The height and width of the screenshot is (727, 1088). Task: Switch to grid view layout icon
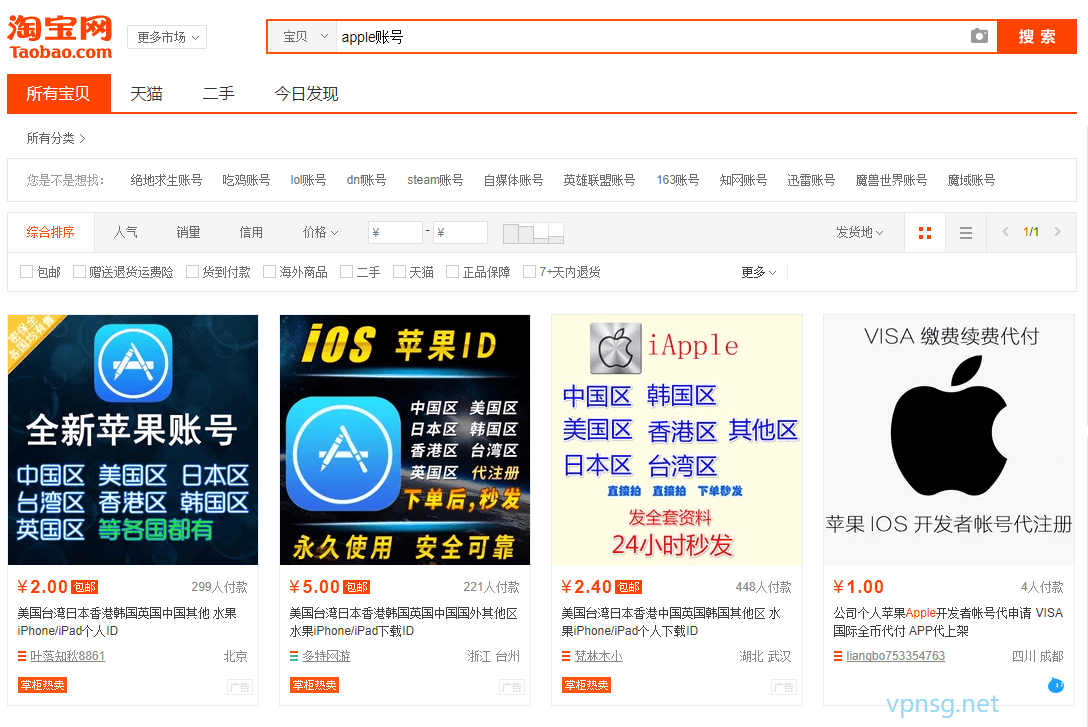pos(925,233)
